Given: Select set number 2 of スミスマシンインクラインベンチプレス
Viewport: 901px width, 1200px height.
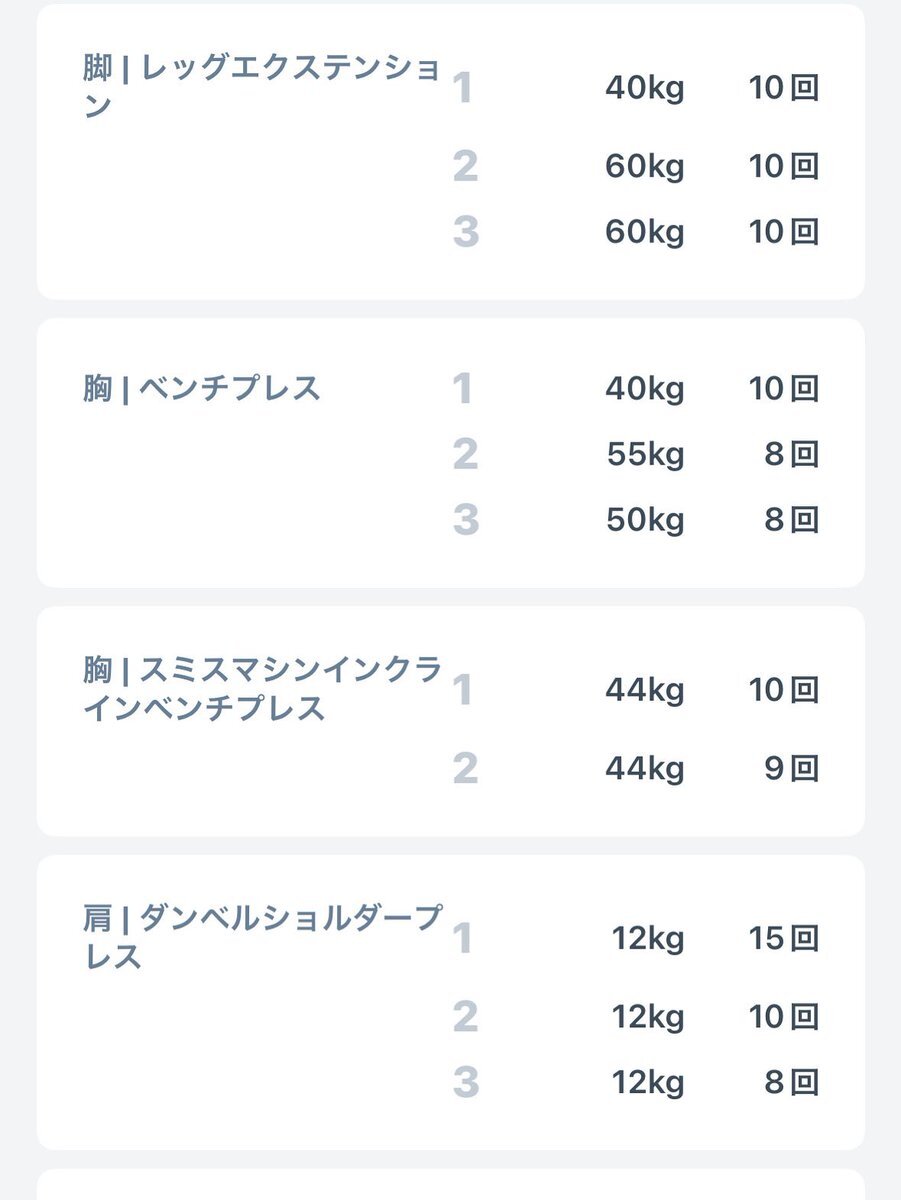Looking at the screenshot, I should (x=465, y=768).
